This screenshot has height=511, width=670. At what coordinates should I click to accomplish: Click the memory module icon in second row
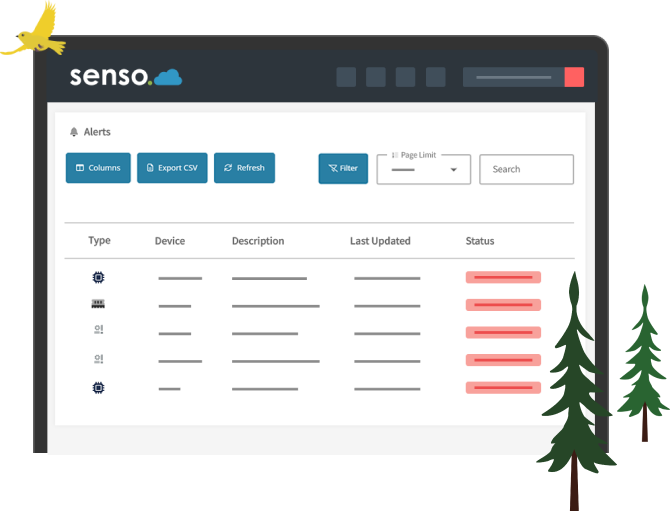pos(98,304)
